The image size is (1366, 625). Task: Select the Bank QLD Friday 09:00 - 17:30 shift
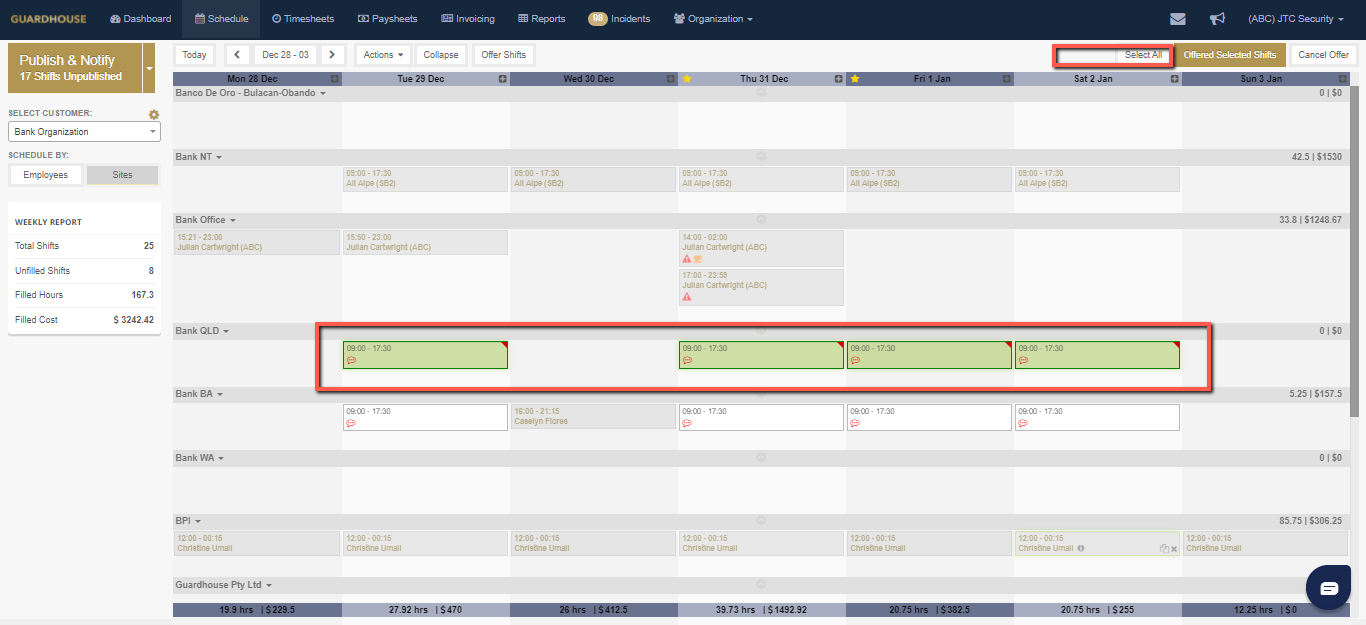[930, 355]
